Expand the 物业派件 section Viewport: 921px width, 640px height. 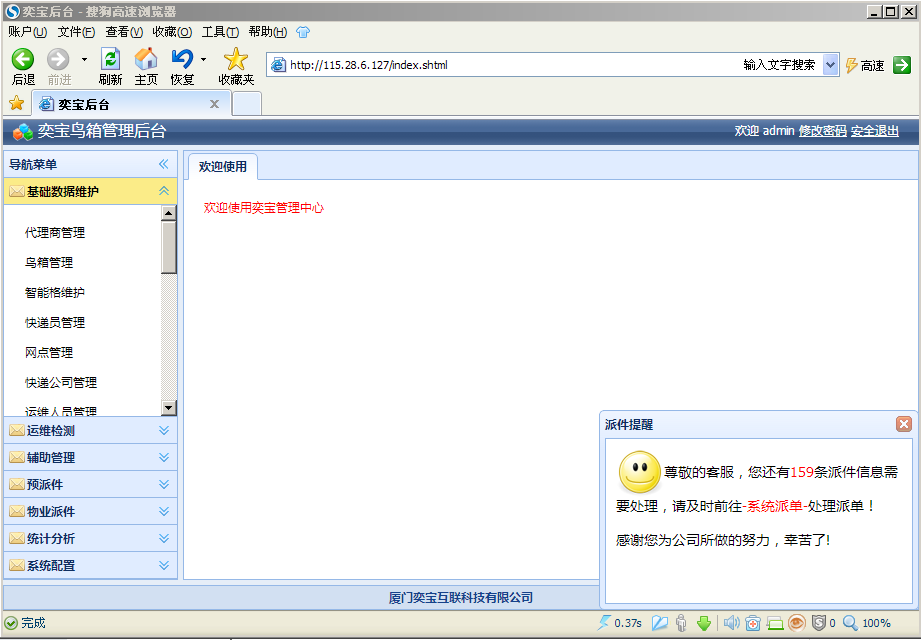click(x=164, y=511)
